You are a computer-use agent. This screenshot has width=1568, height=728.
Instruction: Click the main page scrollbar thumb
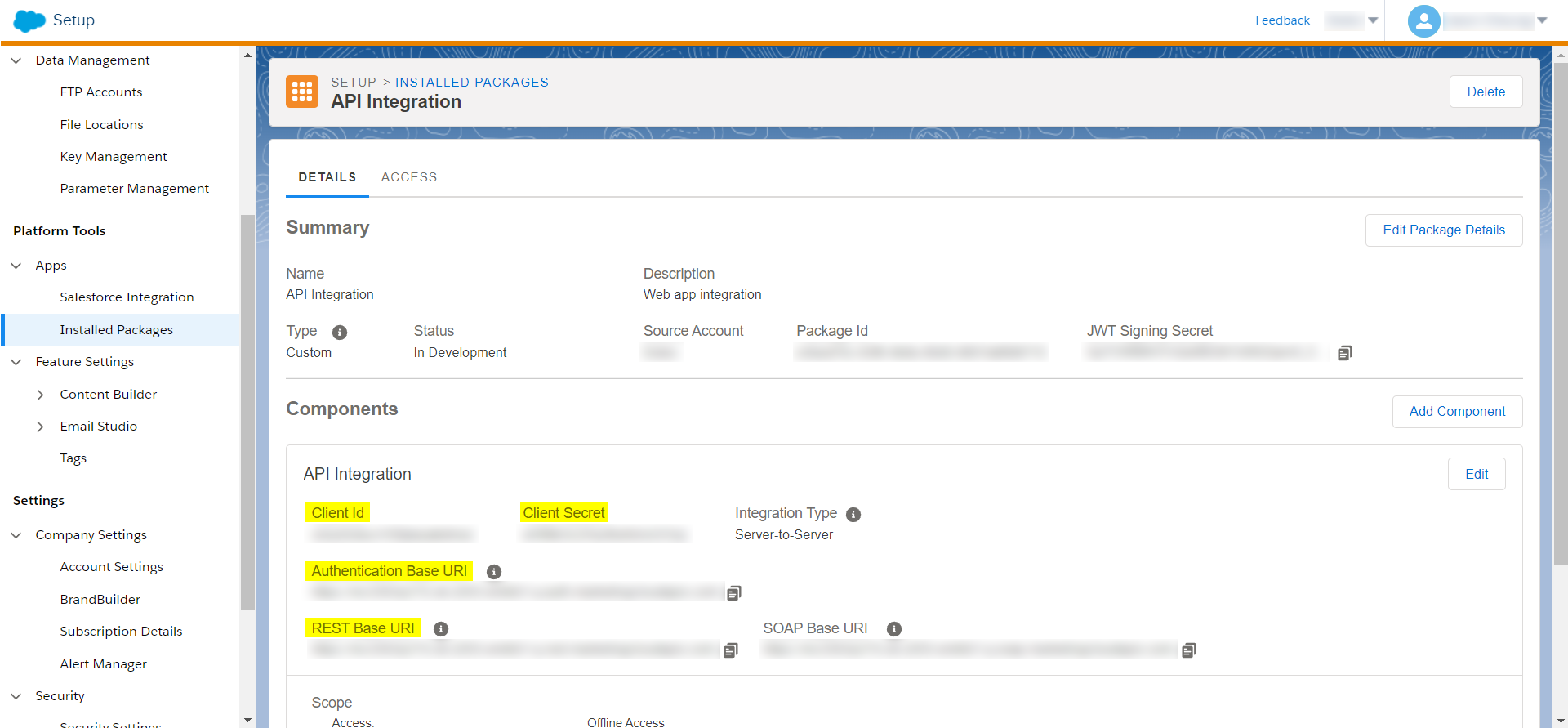coord(1561,315)
